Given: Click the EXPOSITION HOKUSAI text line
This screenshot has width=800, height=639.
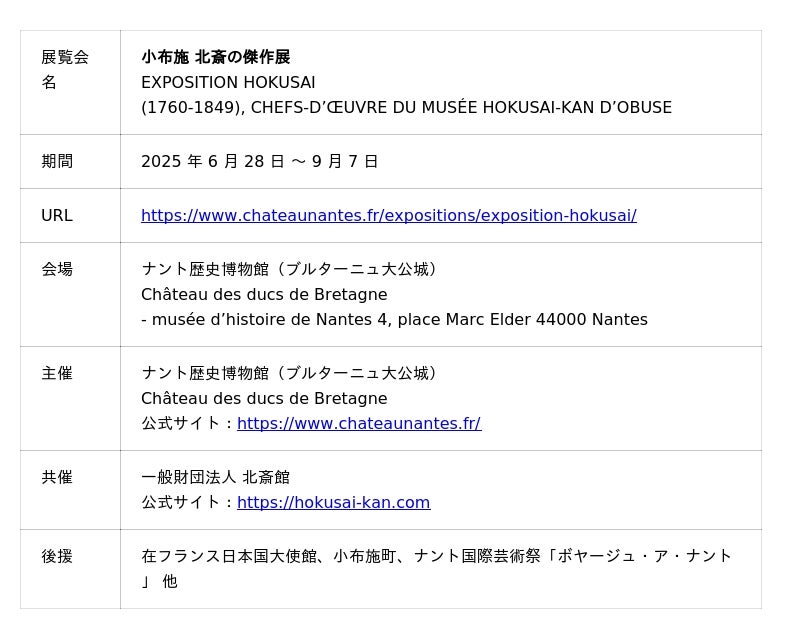Looking at the screenshot, I should [x=228, y=82].
